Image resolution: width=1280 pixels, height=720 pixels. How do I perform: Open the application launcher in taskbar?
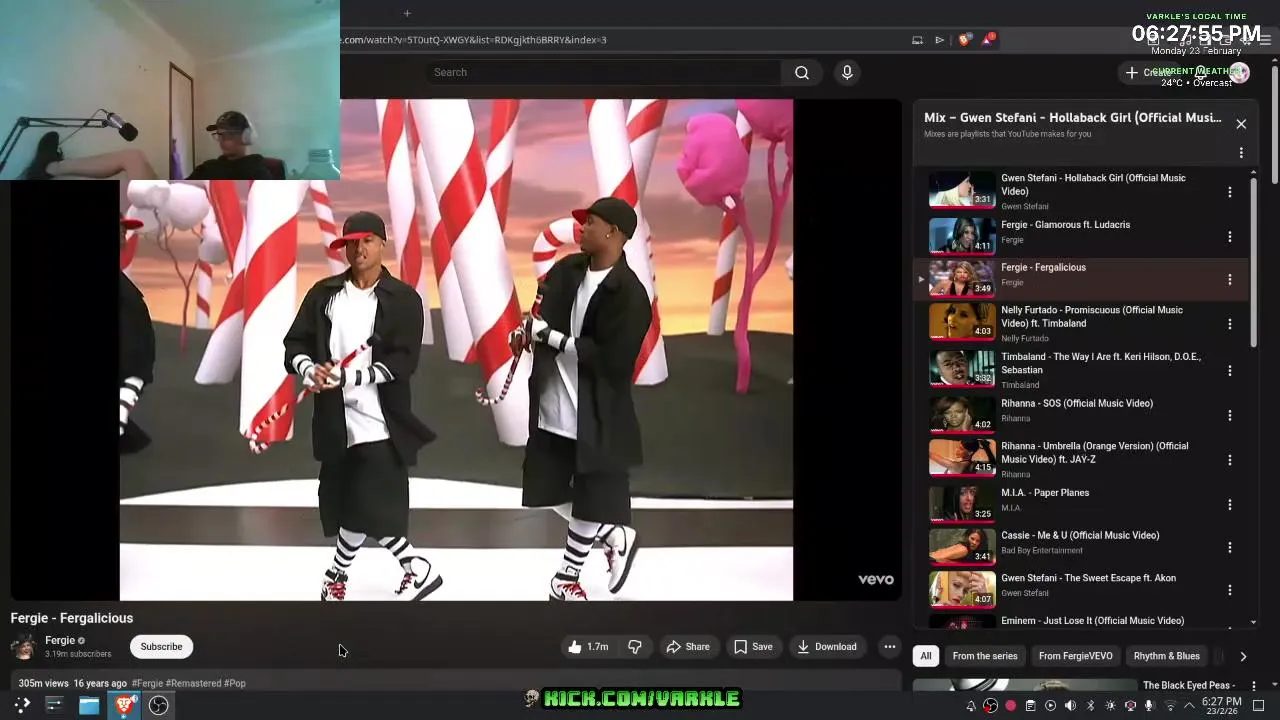click(22, 705)
